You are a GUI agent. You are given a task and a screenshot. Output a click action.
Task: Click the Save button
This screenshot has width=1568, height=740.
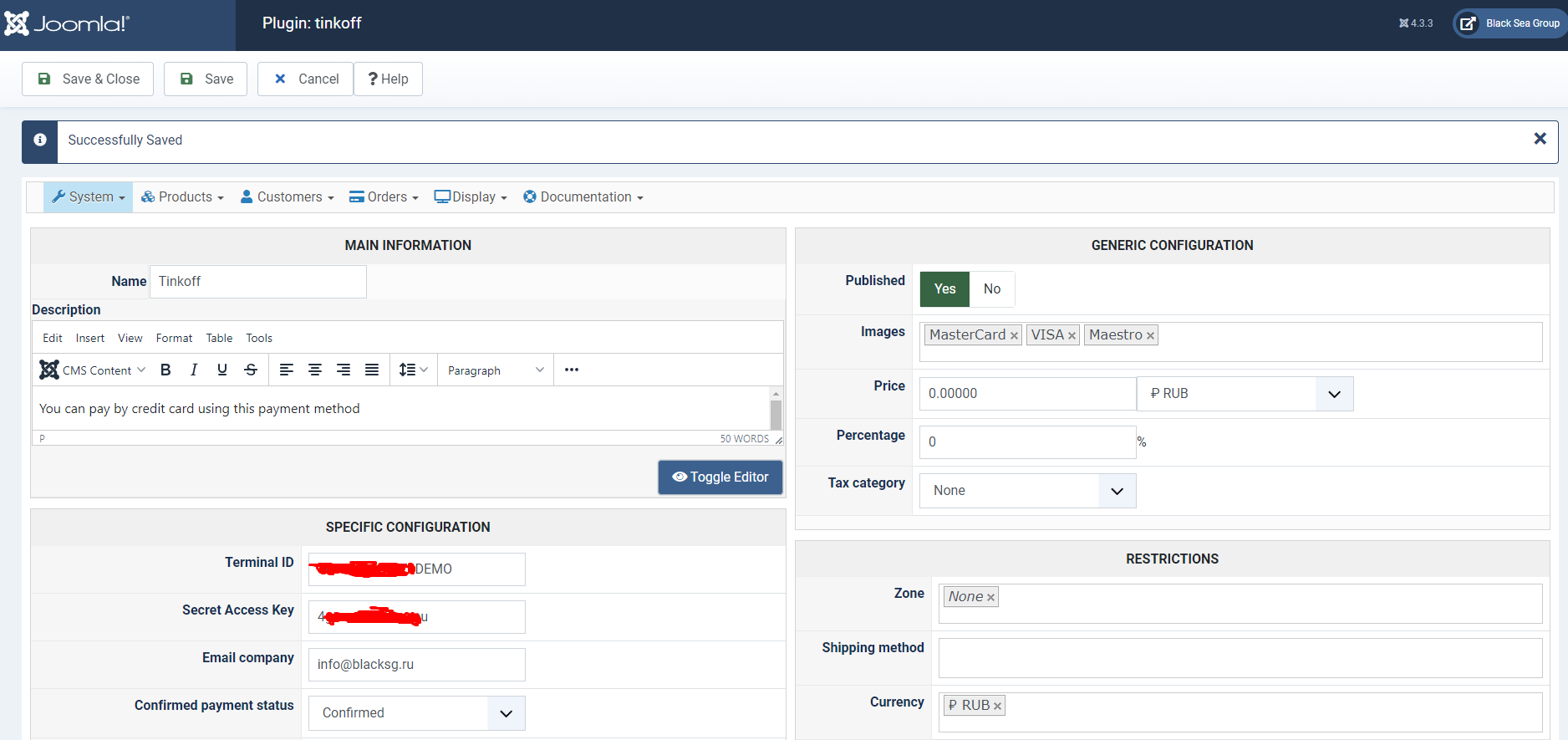[x=206, y=79]
